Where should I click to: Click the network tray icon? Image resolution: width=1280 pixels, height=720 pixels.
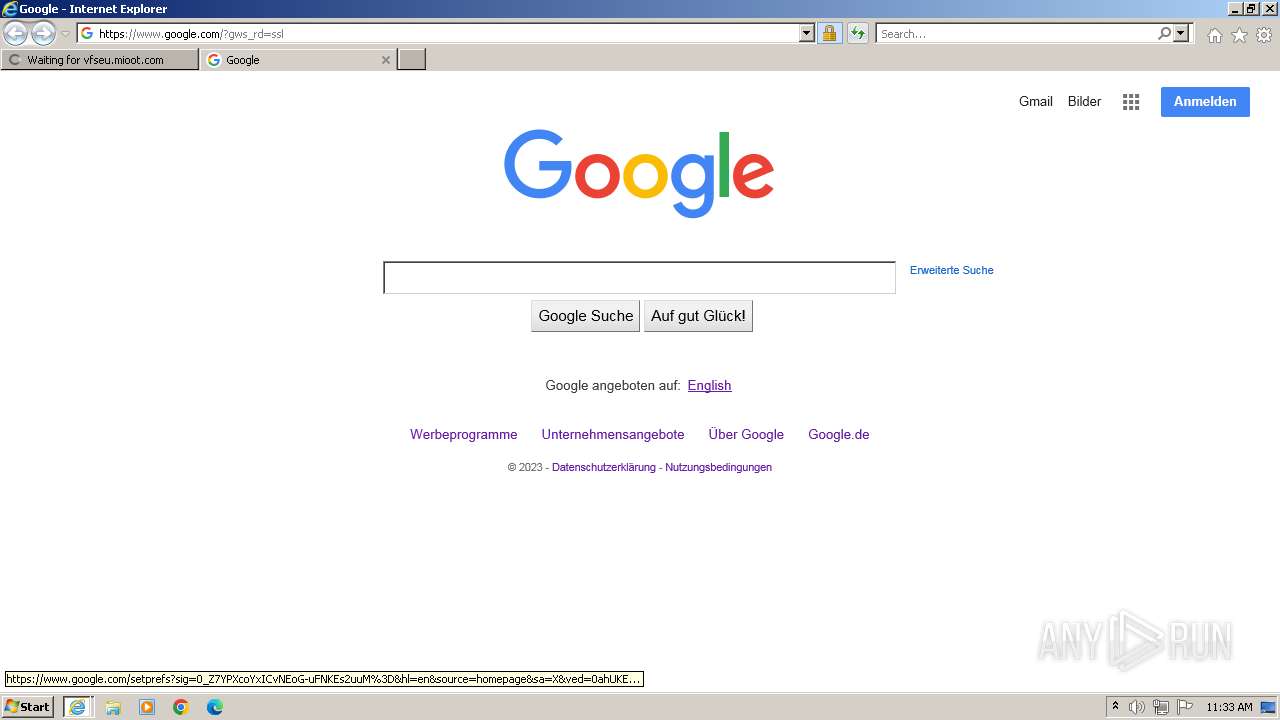(1161, 707)
